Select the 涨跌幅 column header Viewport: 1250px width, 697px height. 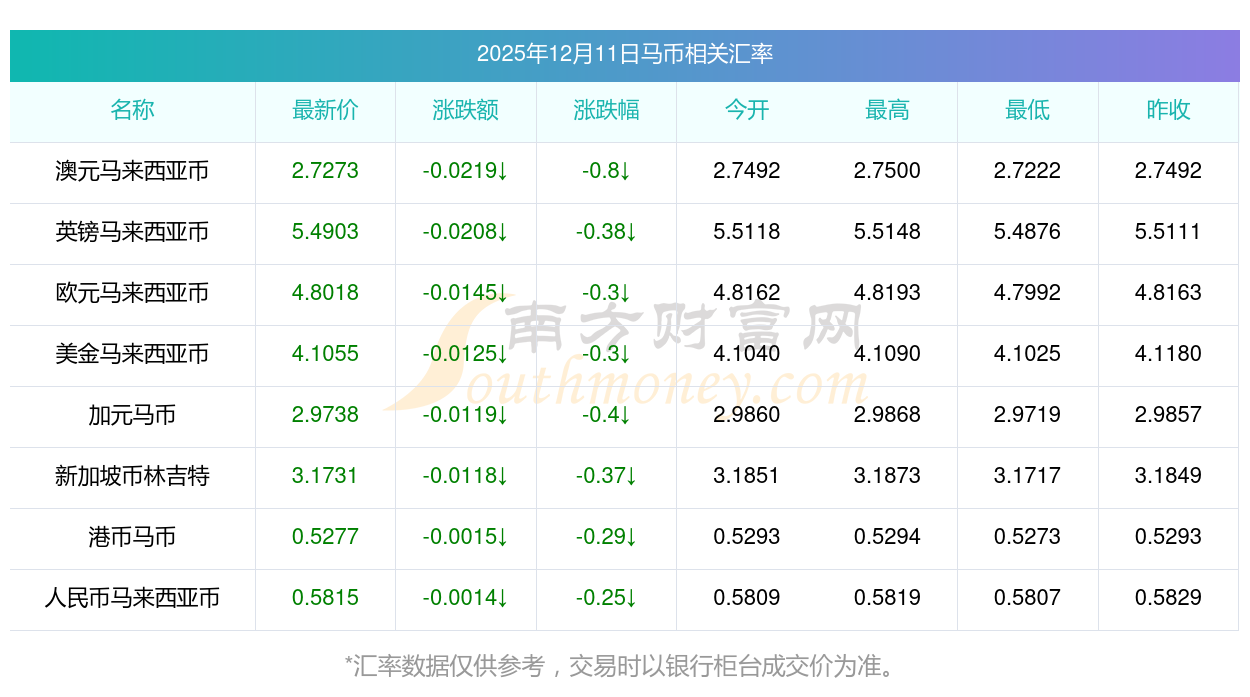click(606, 110)
